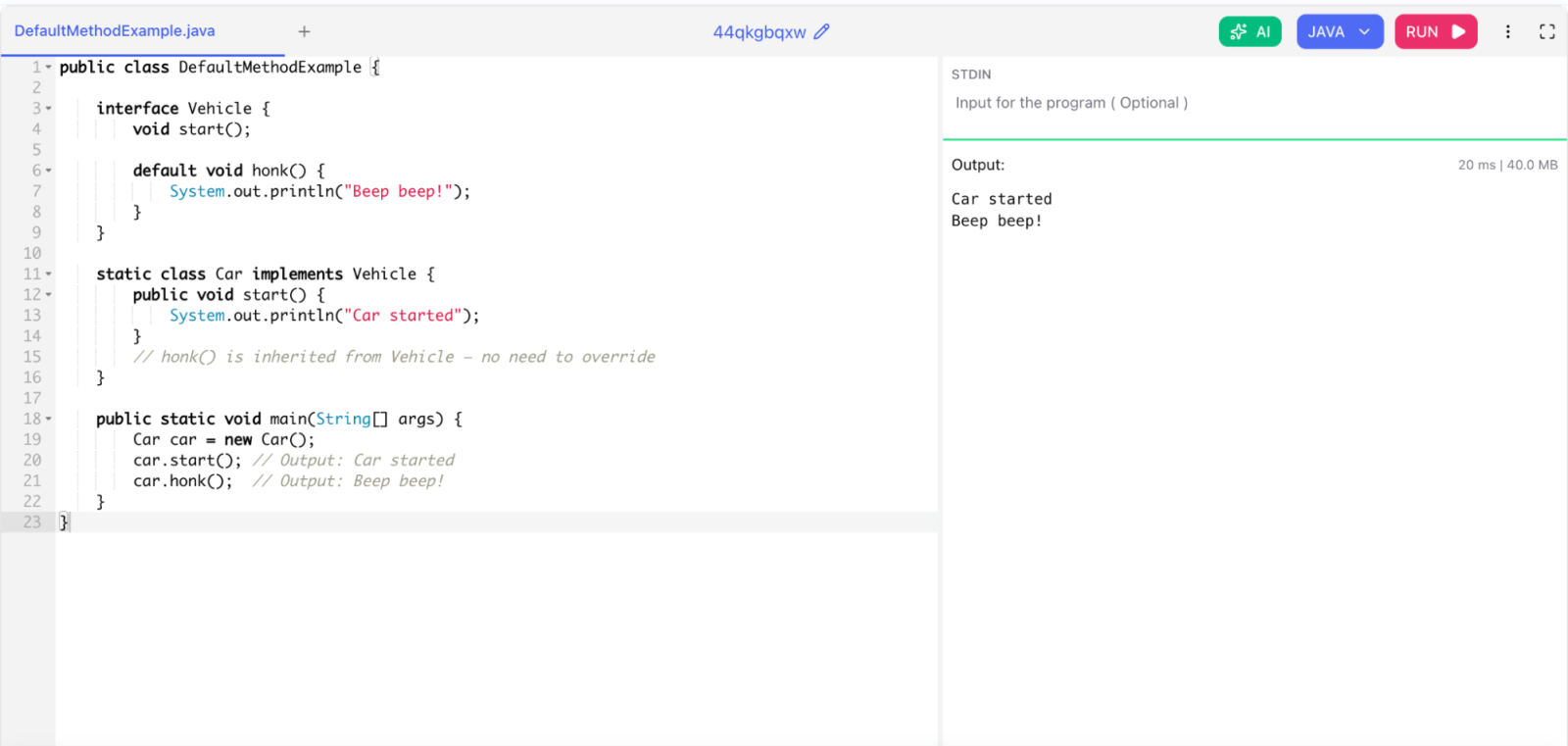Open the DefaultMethodExample.java tab
The width and height of the screenshot is (1568, 746).
115,31
